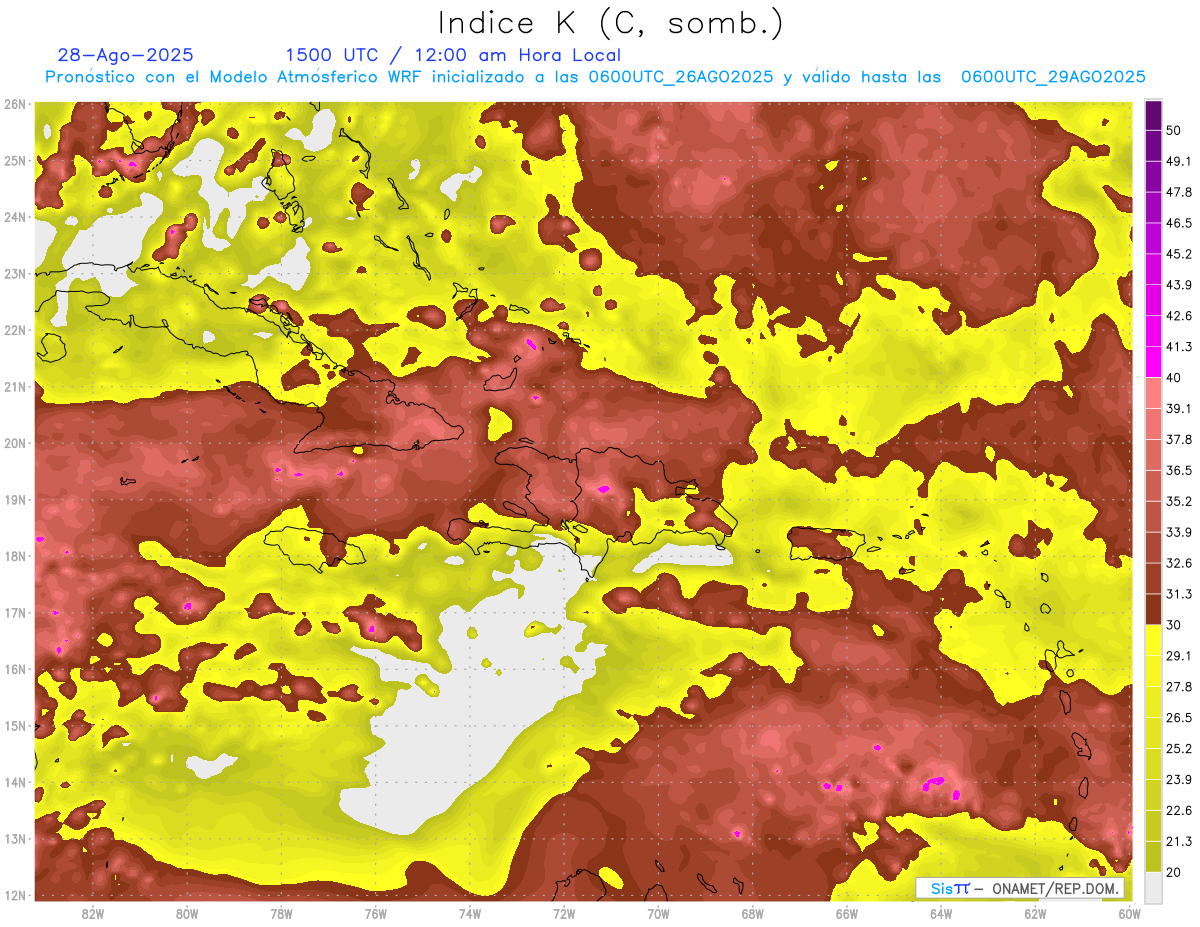Click the 13N latitude label
1200x927 pixels.
tap(16, 838)
